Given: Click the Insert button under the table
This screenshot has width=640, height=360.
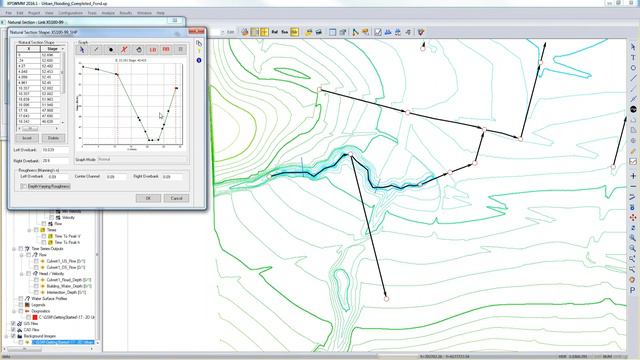Looking at the screenshot, I should pyautogui.click(x=27, y=138).
